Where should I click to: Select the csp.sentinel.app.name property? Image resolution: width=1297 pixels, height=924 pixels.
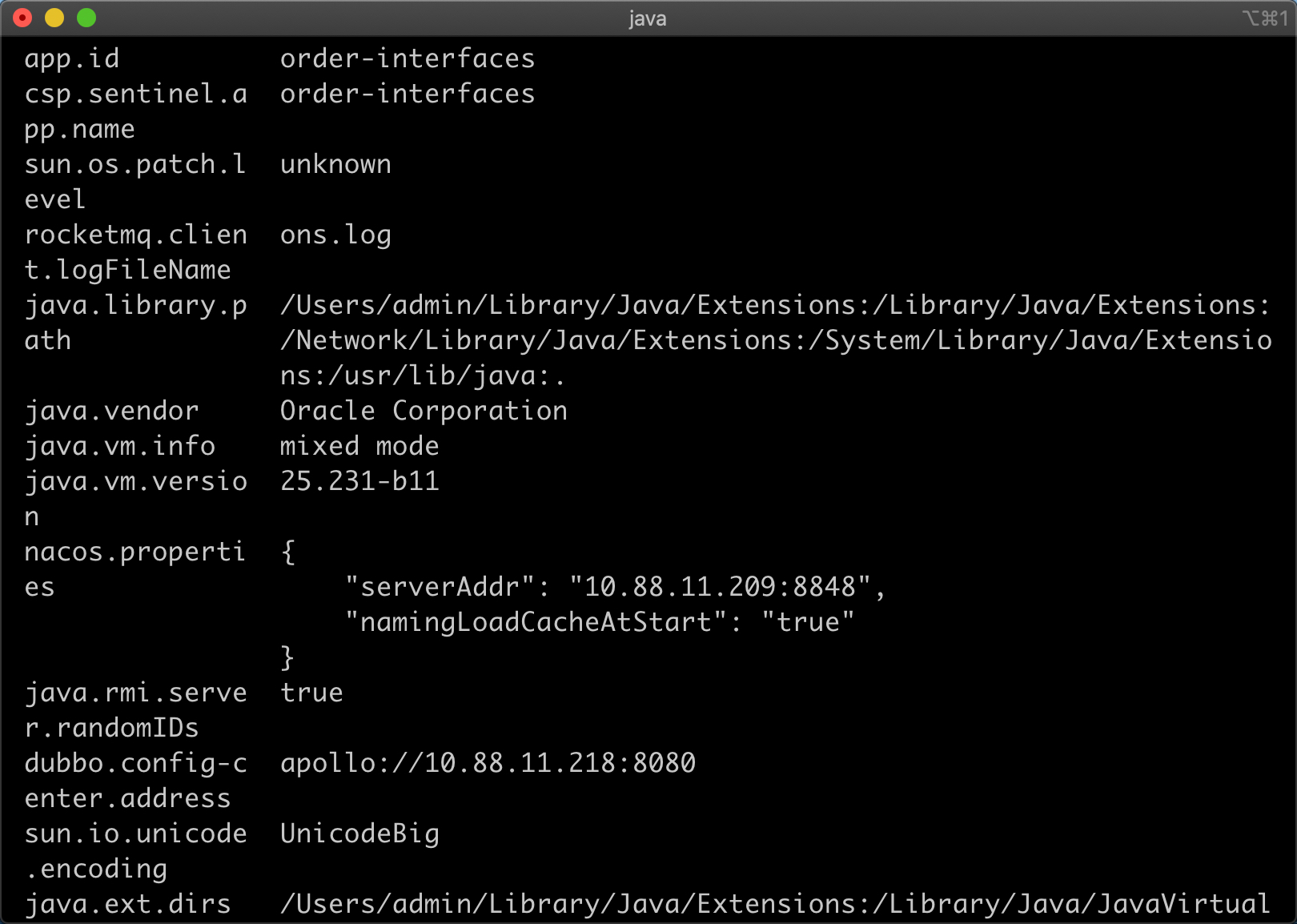[135, 94]
